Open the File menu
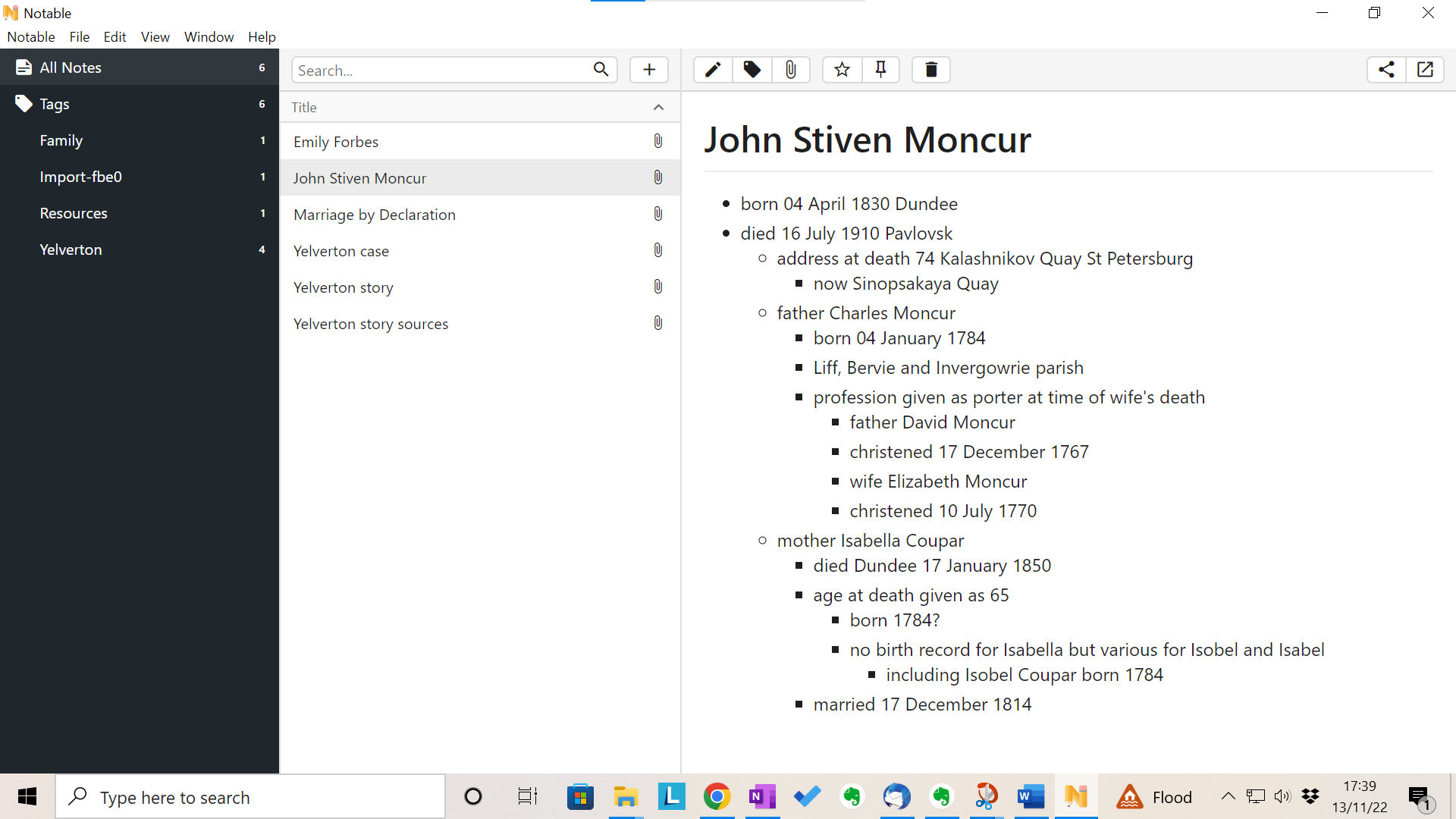Image resolution: width=1456 pixels, height=819 pixels. tap(79, 37)
